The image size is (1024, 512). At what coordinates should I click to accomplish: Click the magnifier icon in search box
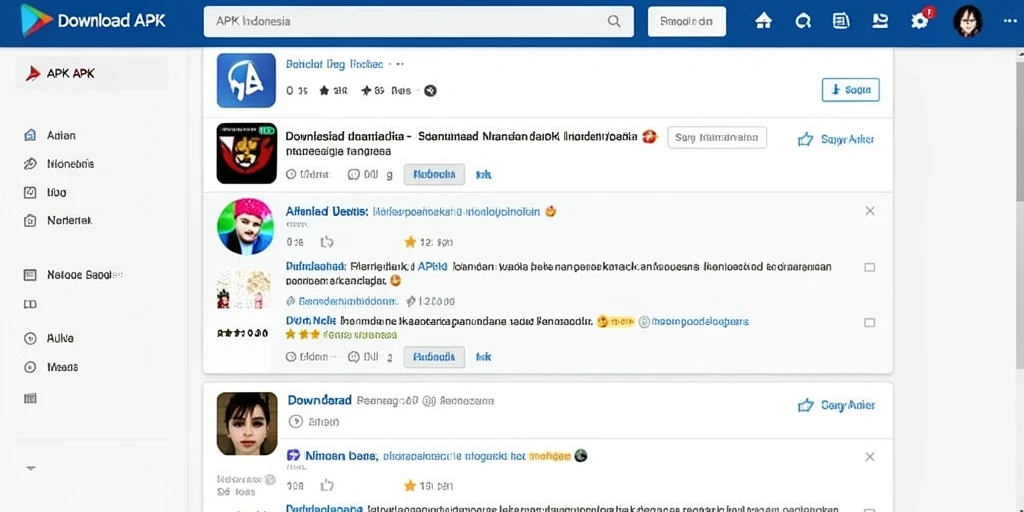[x=614, y=22]
